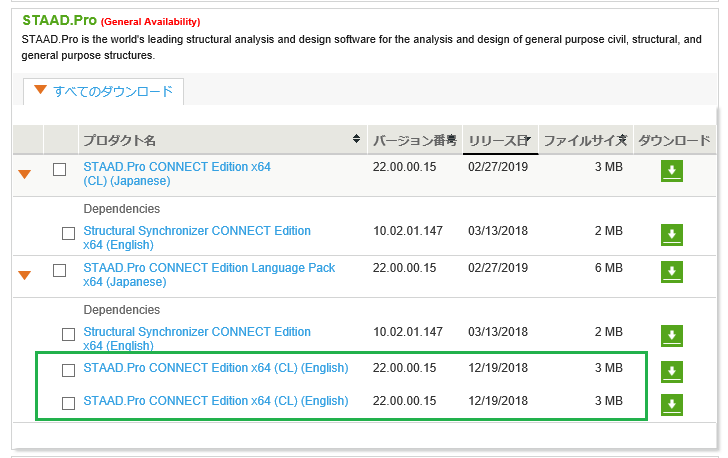Sort by the プロダクト名 up-down arrows
This screenshot has height=458, width=728.
click(356, 138)
